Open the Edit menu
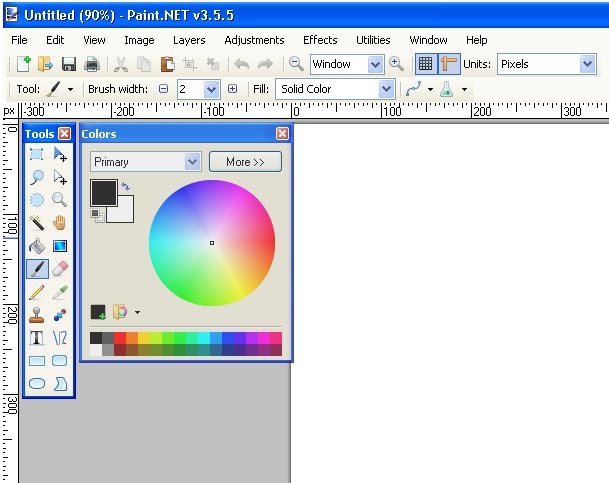Screen dimensions: 609x483 tap(55, 40)
